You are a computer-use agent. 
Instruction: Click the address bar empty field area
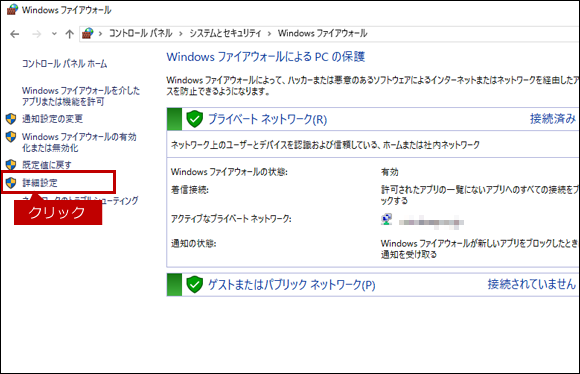[x=473, y=34]
